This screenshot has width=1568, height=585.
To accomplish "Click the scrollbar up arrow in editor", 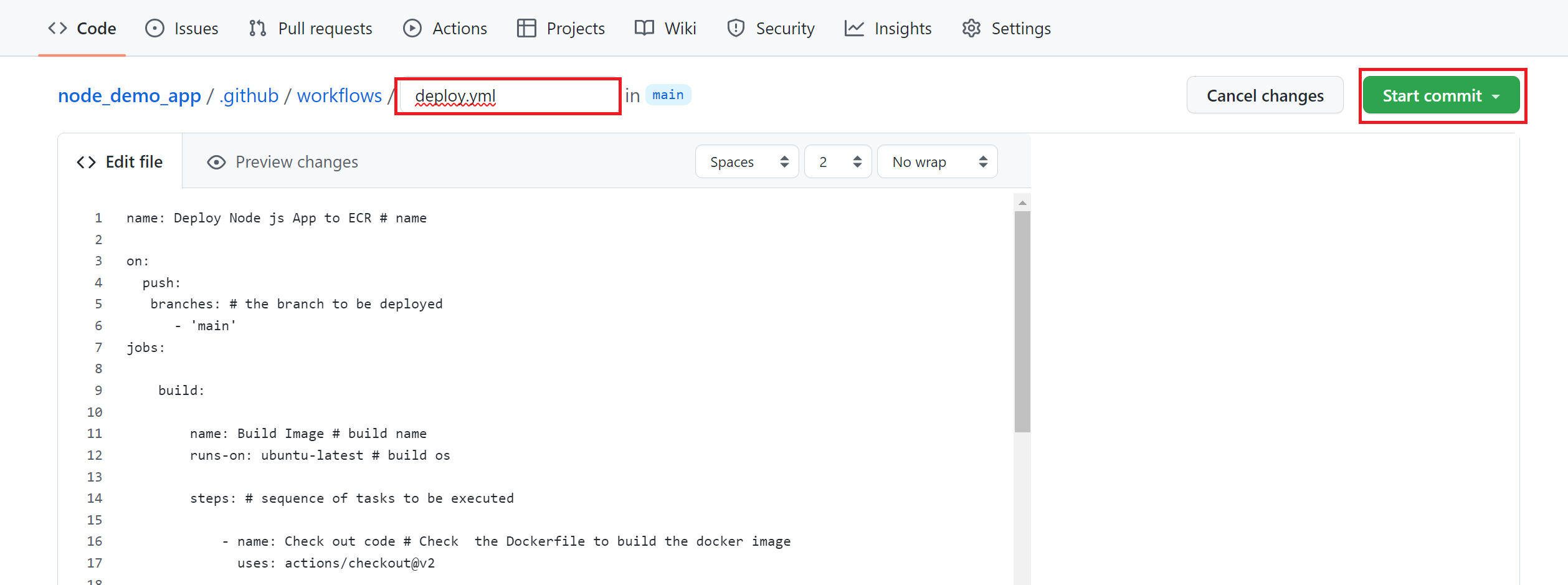I will click(1022, 202).
